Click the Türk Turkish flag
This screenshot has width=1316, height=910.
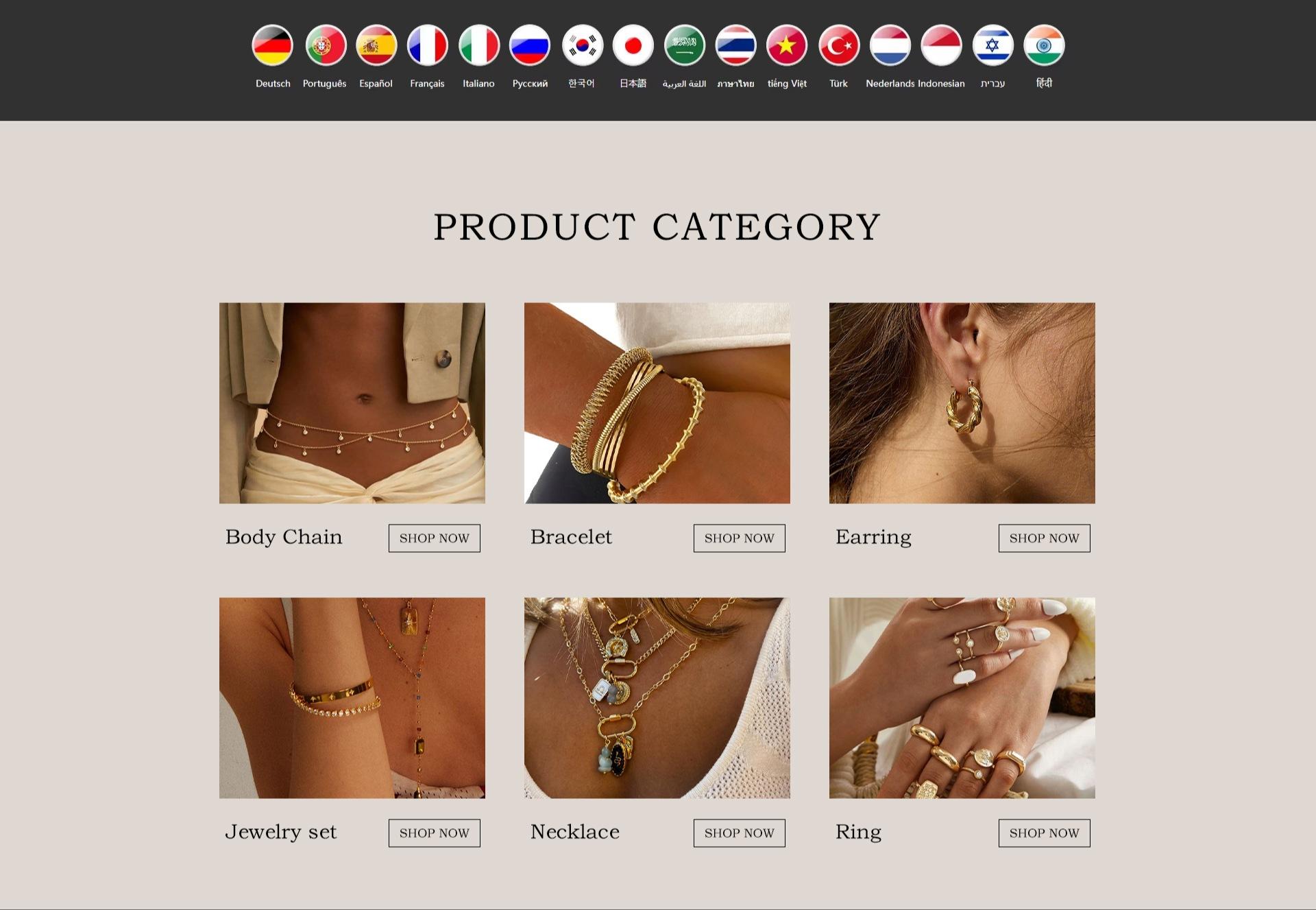[x=839, y=45]
